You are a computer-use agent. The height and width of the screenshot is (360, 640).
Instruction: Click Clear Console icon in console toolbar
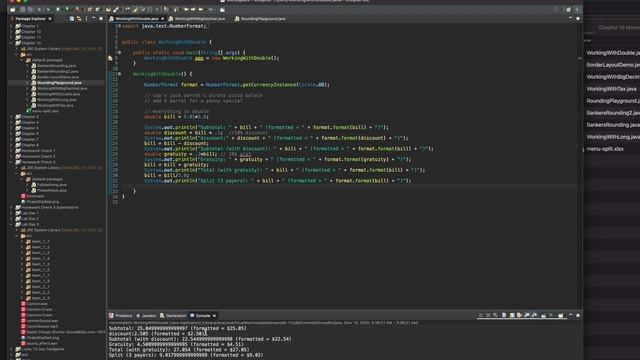pyautogui.click(x=504, y=315)
